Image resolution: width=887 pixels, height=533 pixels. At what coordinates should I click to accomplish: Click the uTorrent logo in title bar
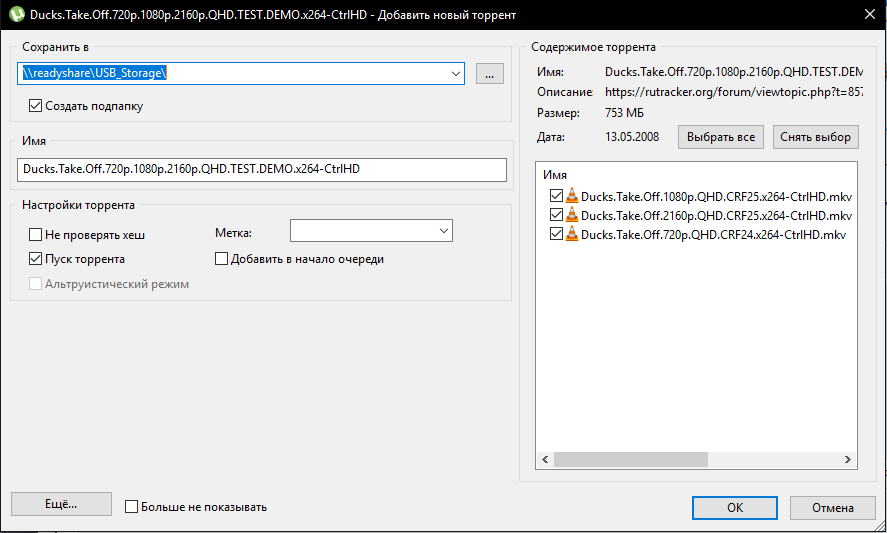point(15,15)
